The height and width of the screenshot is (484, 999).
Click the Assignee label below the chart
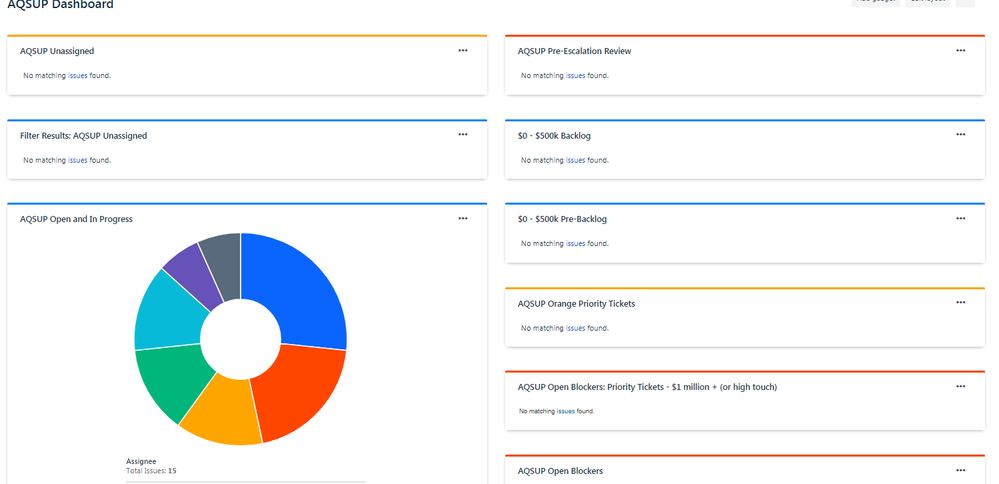[x=141, y=461]
